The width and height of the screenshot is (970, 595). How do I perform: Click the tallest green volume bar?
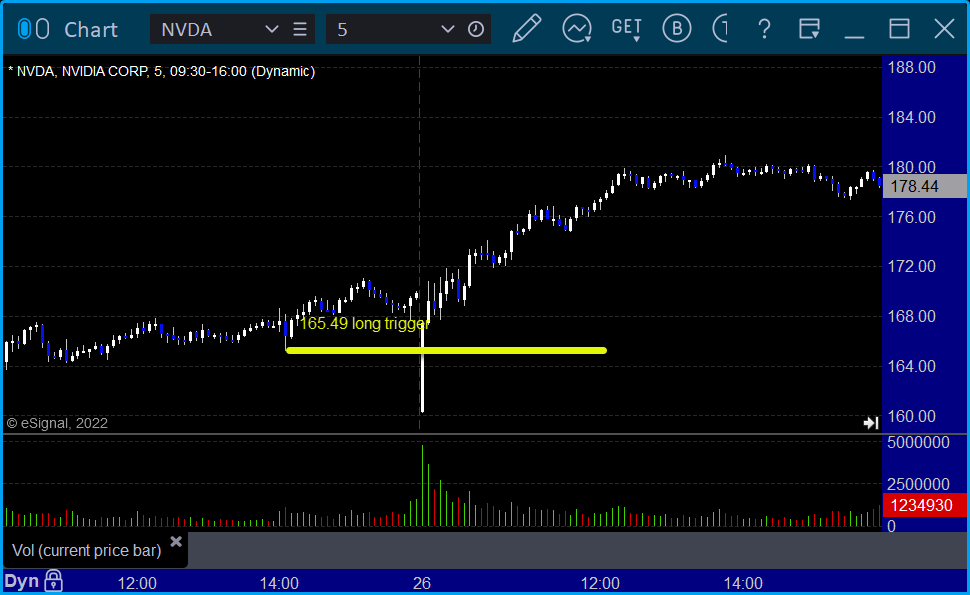[423, 486]
